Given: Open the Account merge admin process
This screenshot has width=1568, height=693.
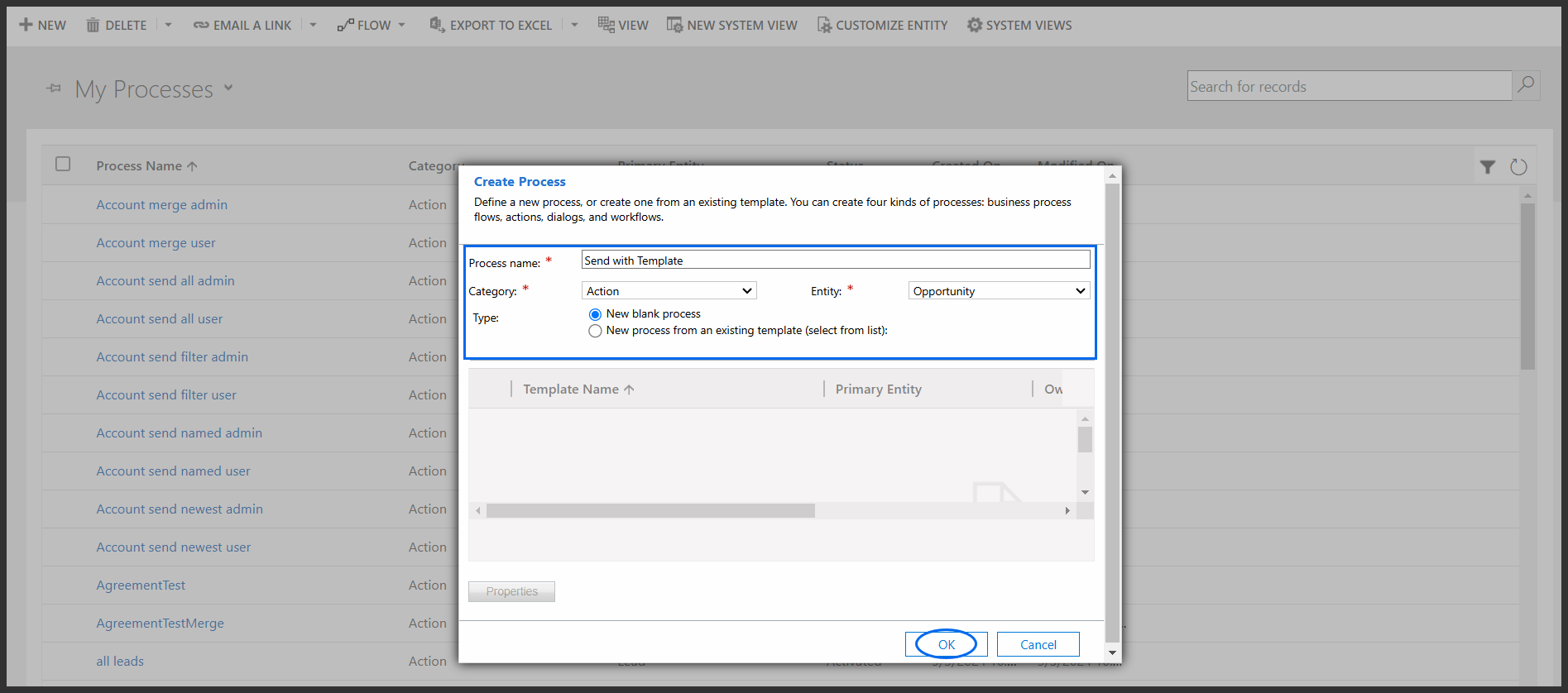Looking at the screenshot, I should [x=161, y=205].
